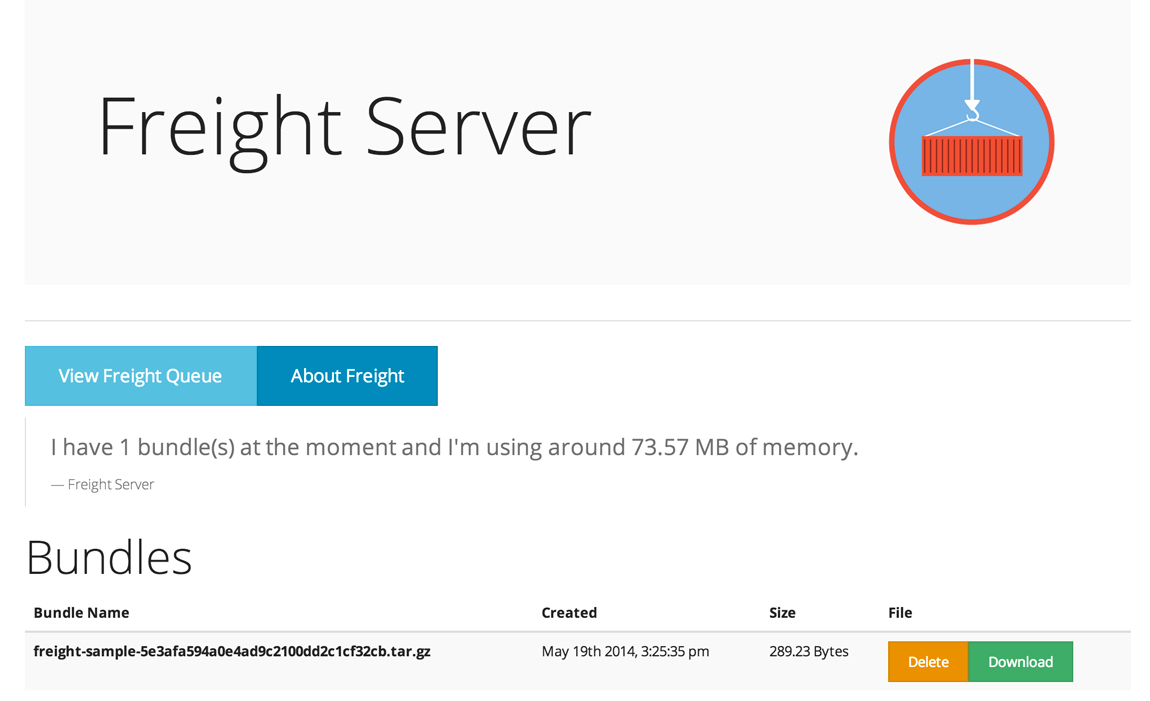Click the Created column header
This screenshot has height=701, width=1150.
click(569, 613)
